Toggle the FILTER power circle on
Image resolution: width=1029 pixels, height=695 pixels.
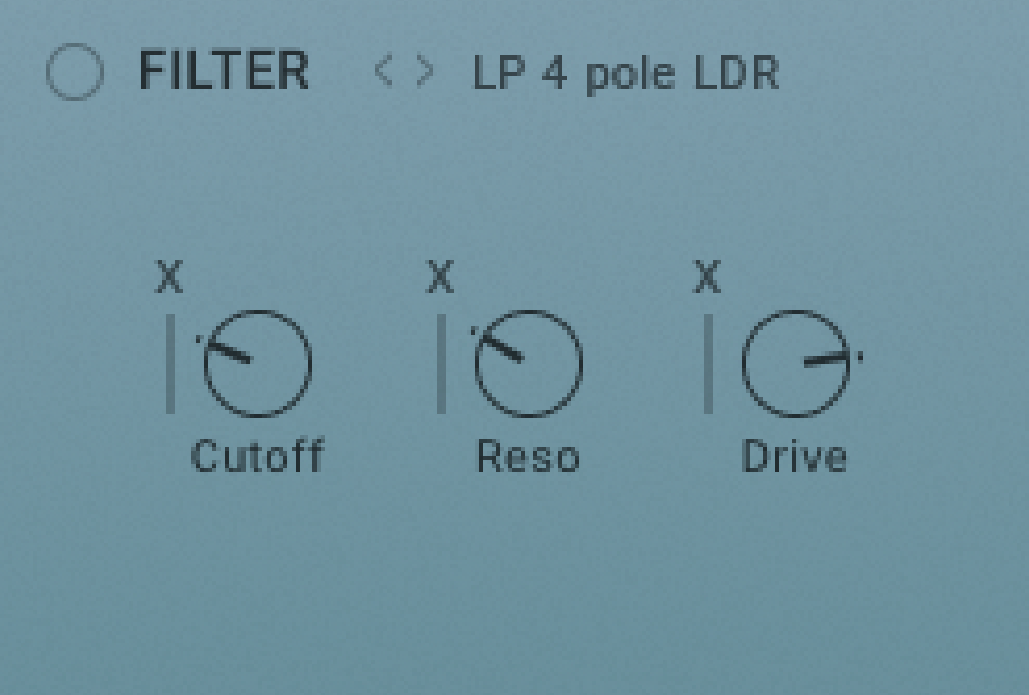click(x=75, y=72)
